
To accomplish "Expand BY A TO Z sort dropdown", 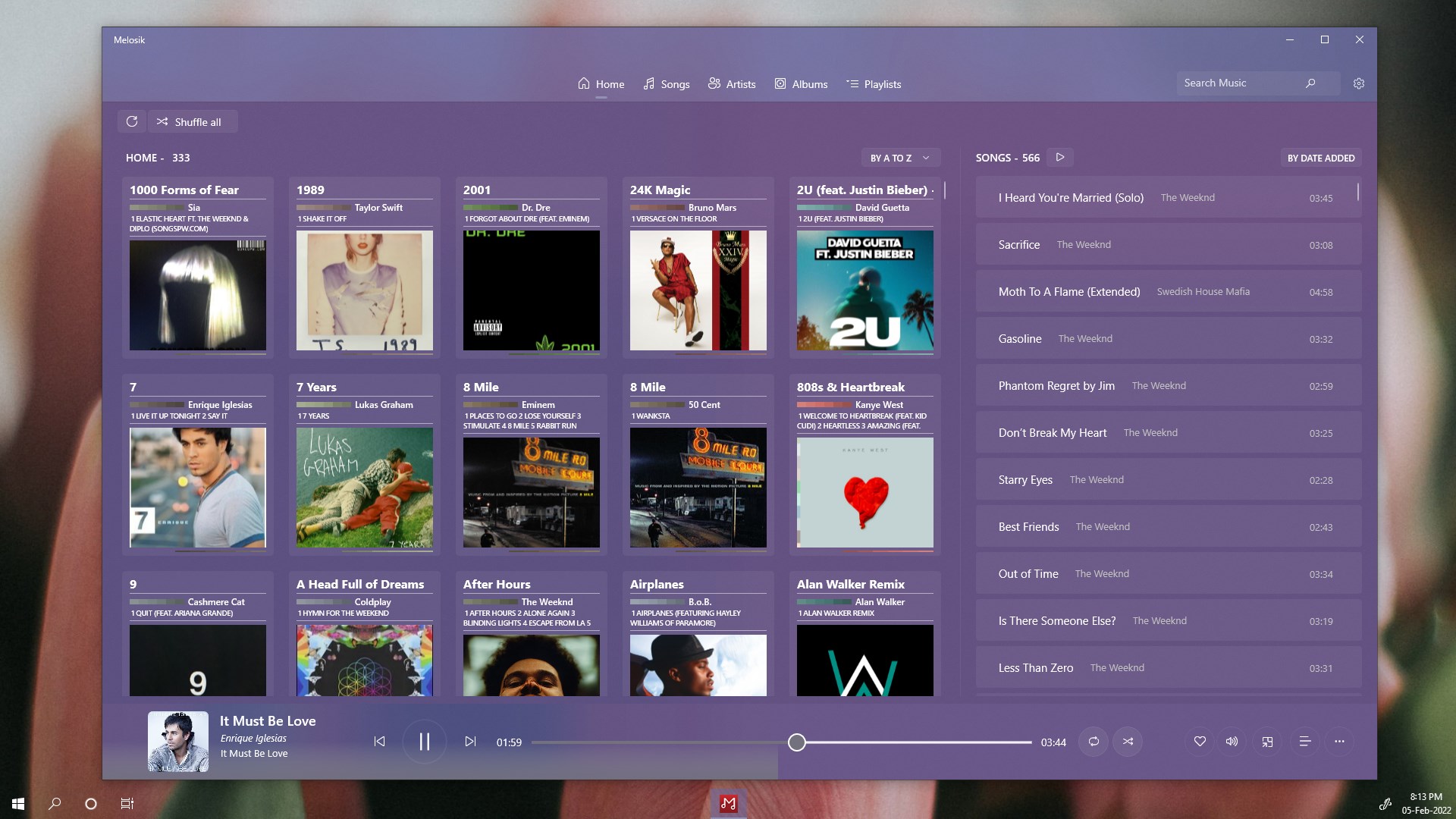I will tap(901, 158).
